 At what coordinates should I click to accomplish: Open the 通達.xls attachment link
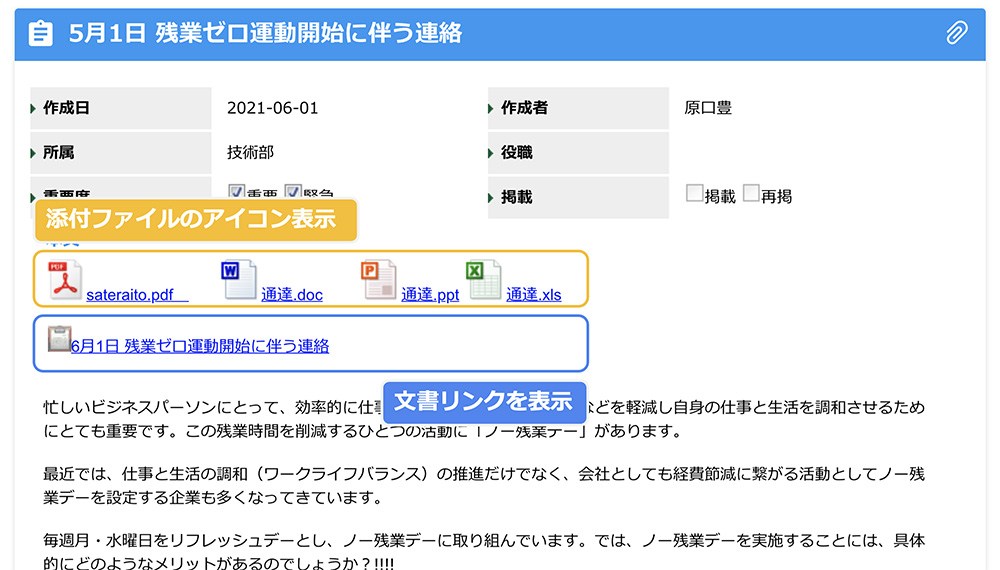pyautogui.click(x=534, y=295)
